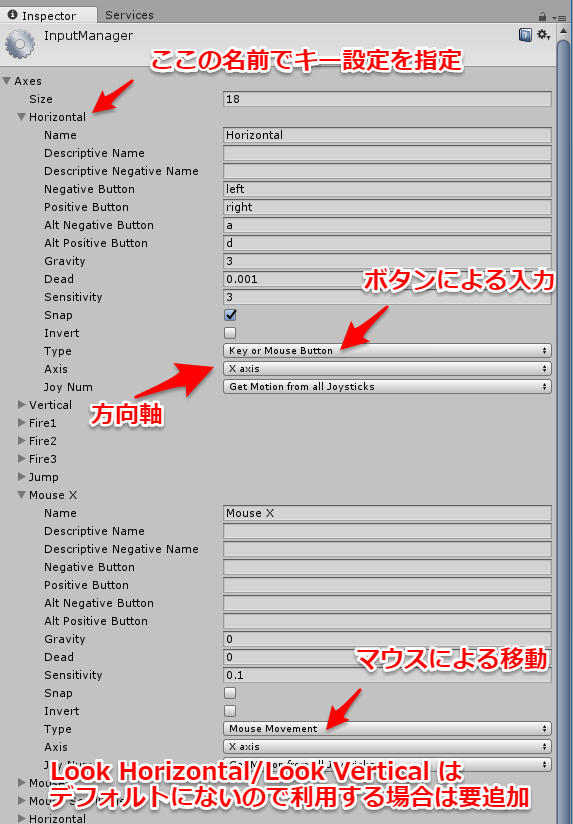Click the InputManager gear asset icon
573x824 pixels.
(20, 45)
